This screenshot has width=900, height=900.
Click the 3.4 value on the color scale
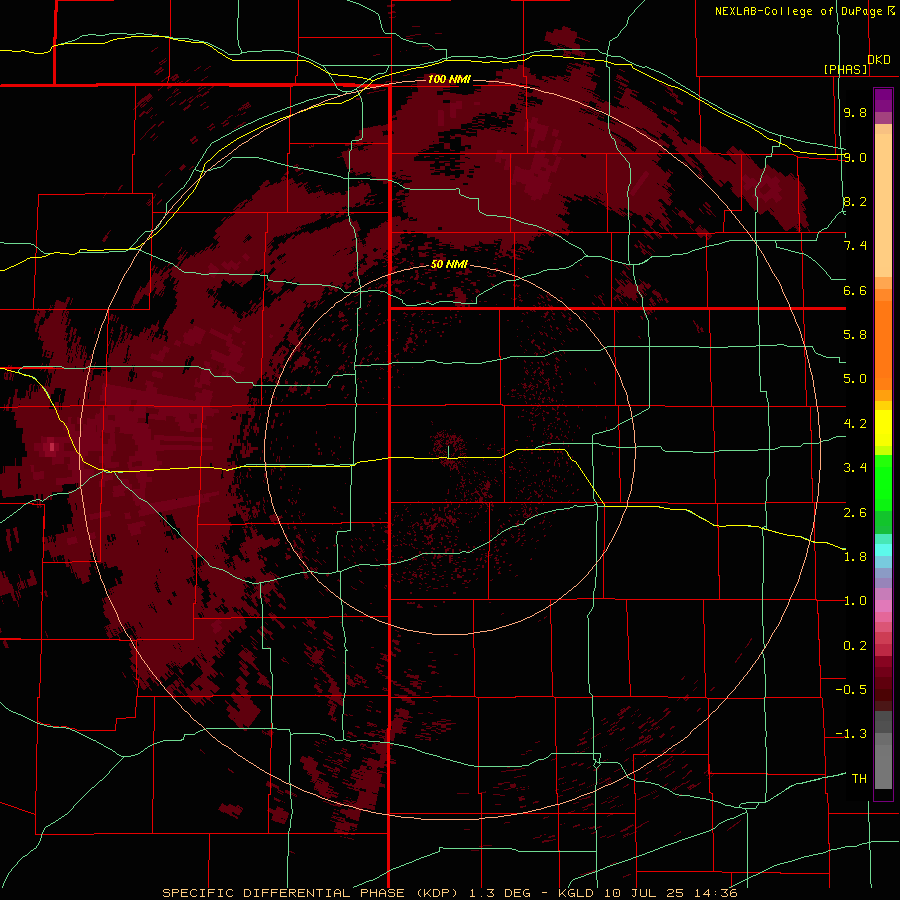click(x=855, y=468)
